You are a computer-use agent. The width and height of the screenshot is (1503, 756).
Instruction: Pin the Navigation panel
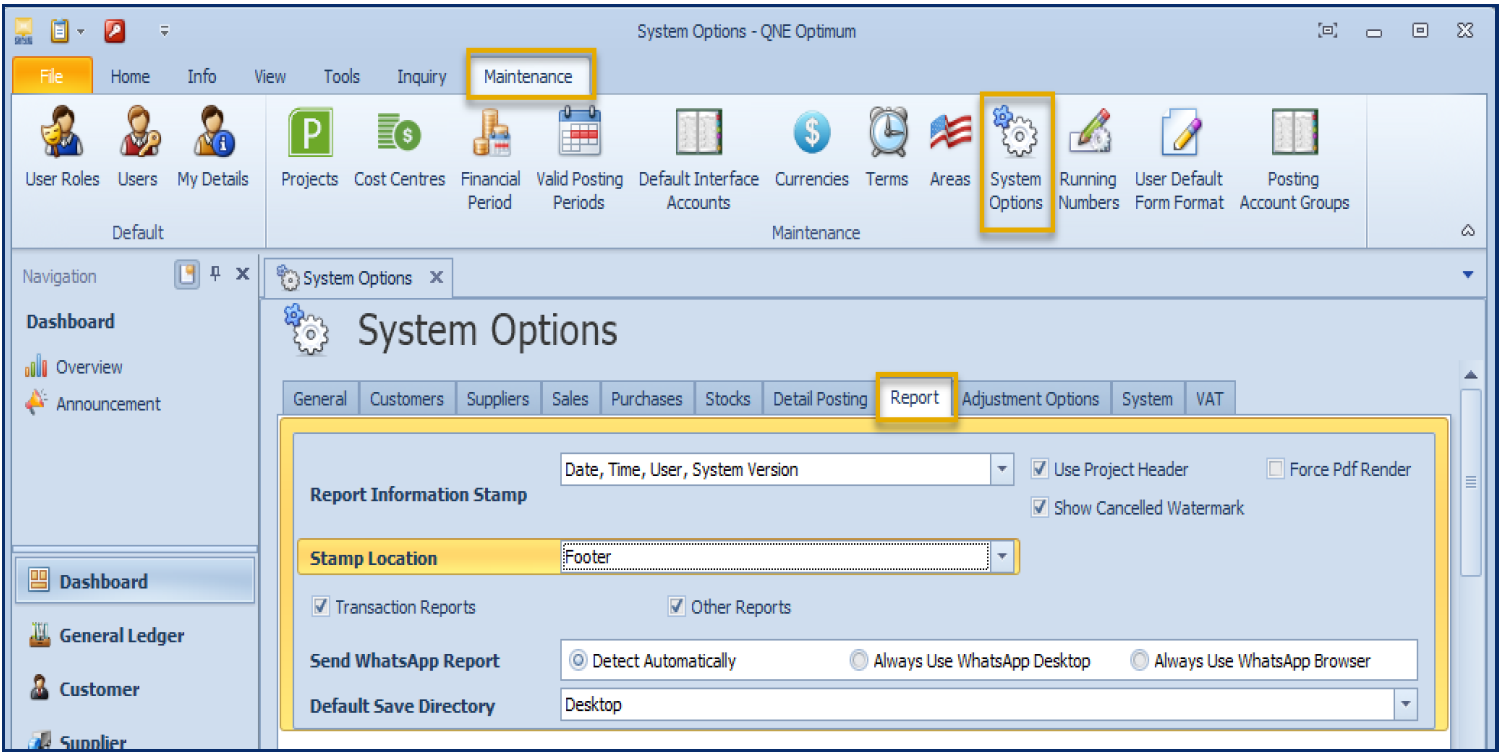tap(215, 274)
